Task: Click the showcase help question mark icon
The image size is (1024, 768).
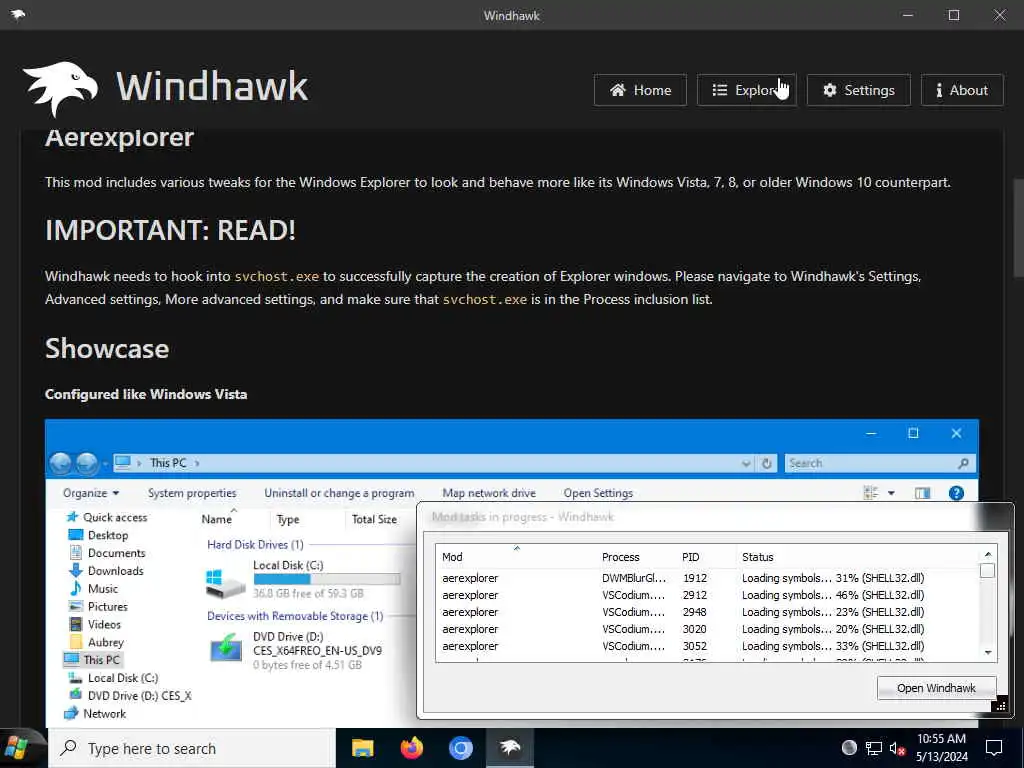Action: tap(956, 493)
